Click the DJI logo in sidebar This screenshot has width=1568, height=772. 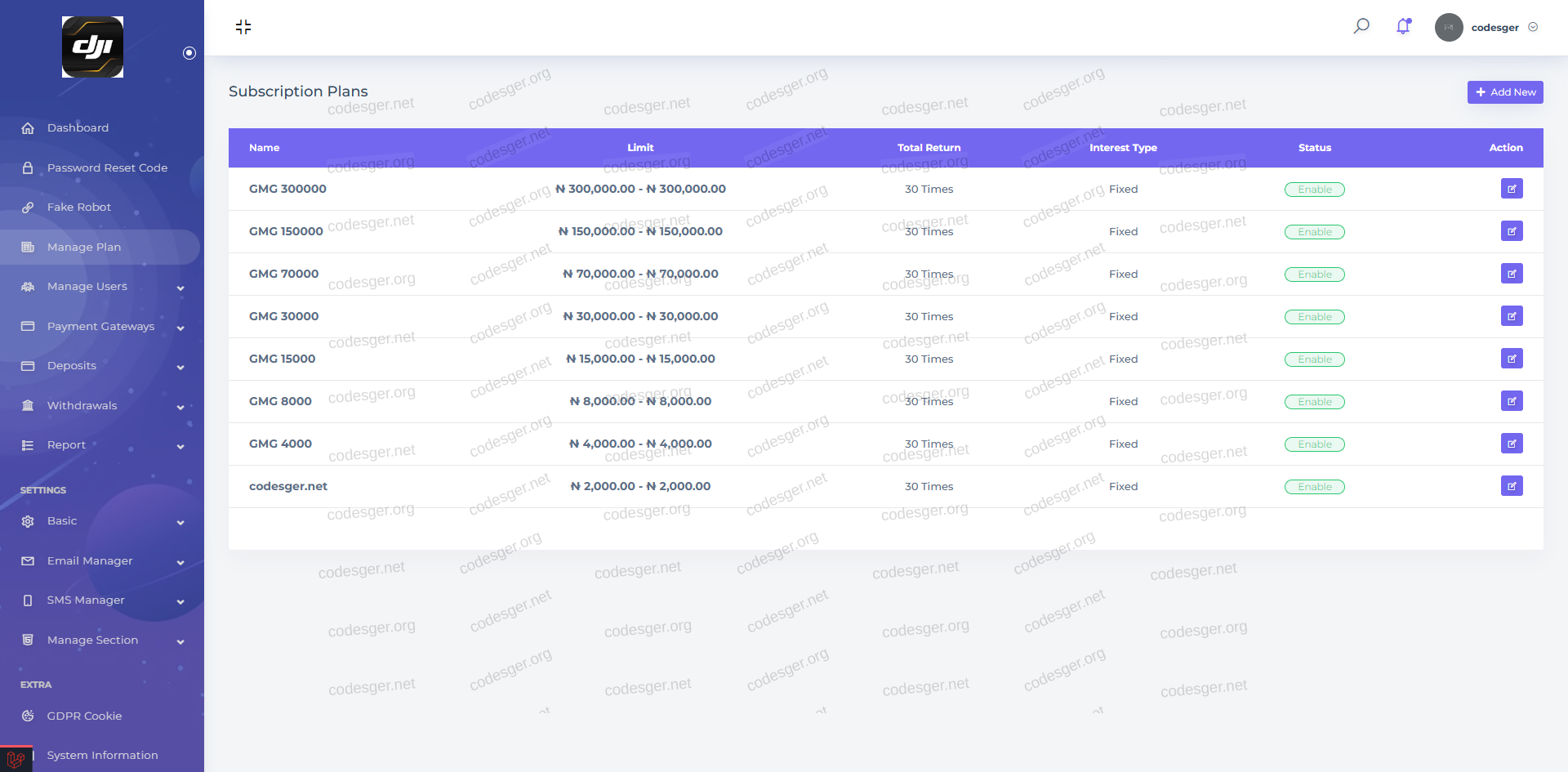92,47
